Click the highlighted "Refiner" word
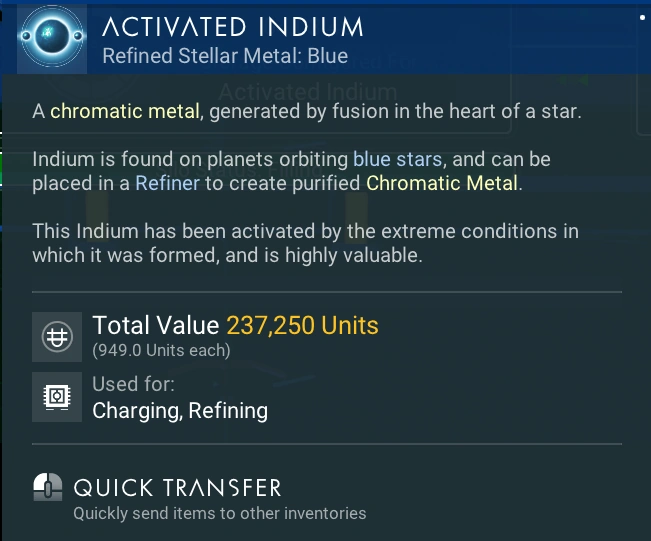Screen dimensions: 651x541 pos(167,183)
